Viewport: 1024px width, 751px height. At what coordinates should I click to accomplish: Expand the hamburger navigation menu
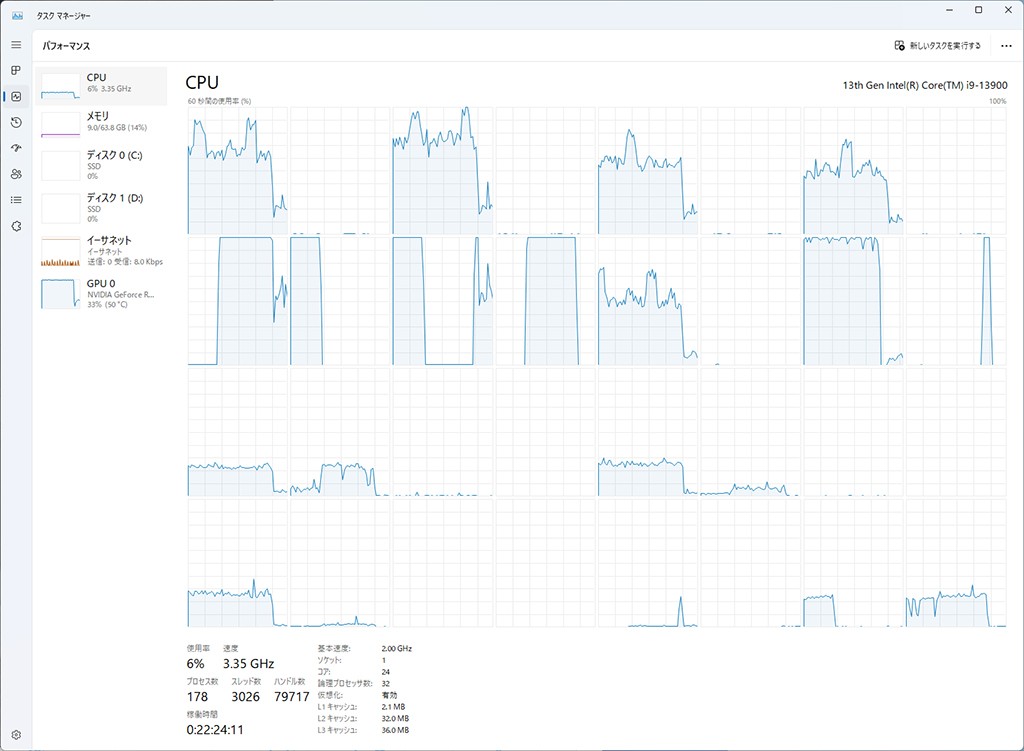[16, 45]
